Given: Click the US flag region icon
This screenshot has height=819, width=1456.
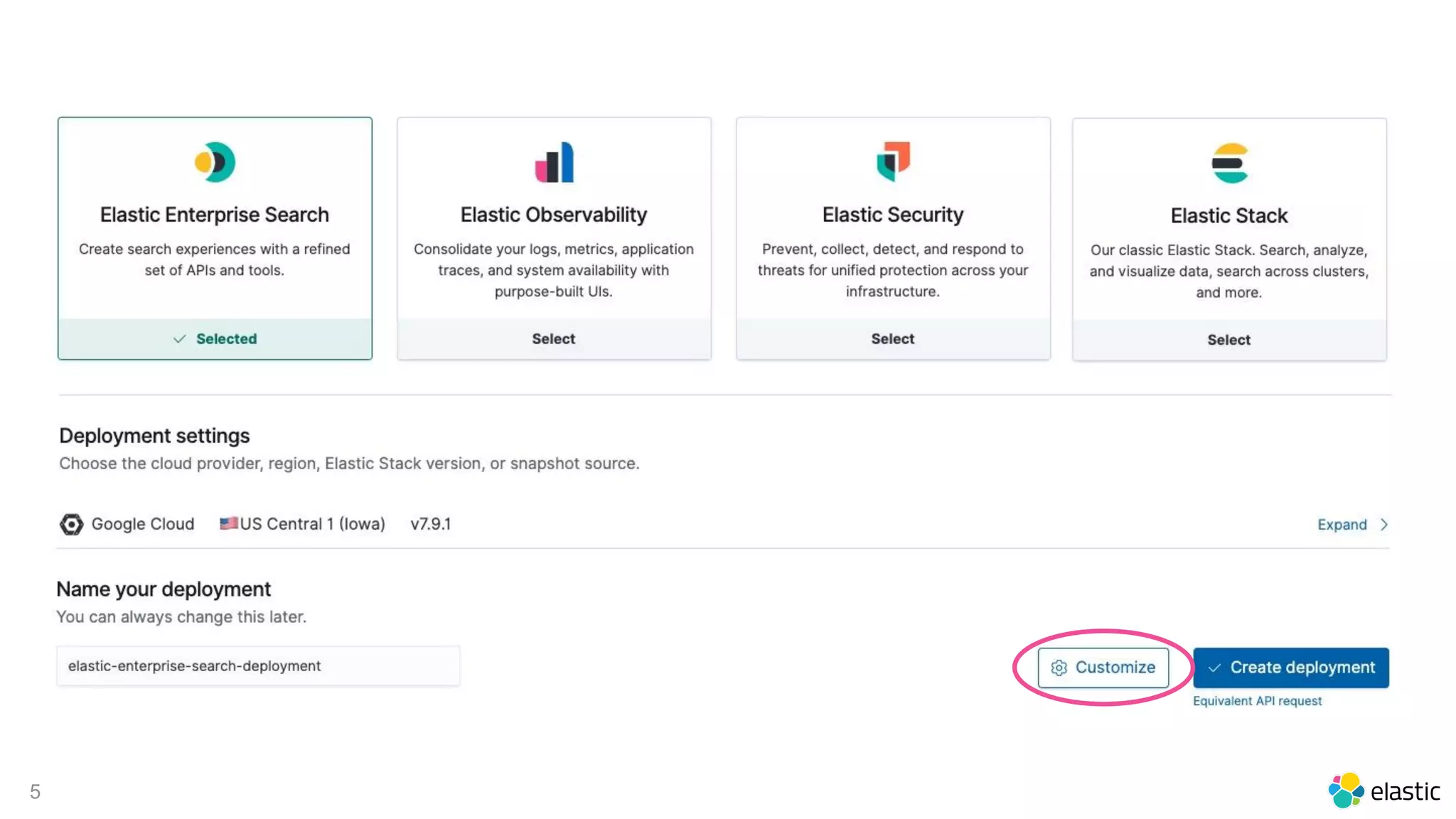Looking at the screenshot, I should click(x=228, y=523).
